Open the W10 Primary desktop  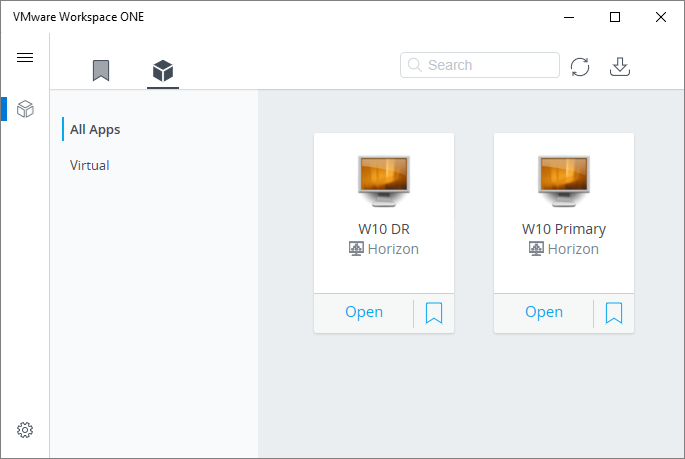[x=544, y=312]
